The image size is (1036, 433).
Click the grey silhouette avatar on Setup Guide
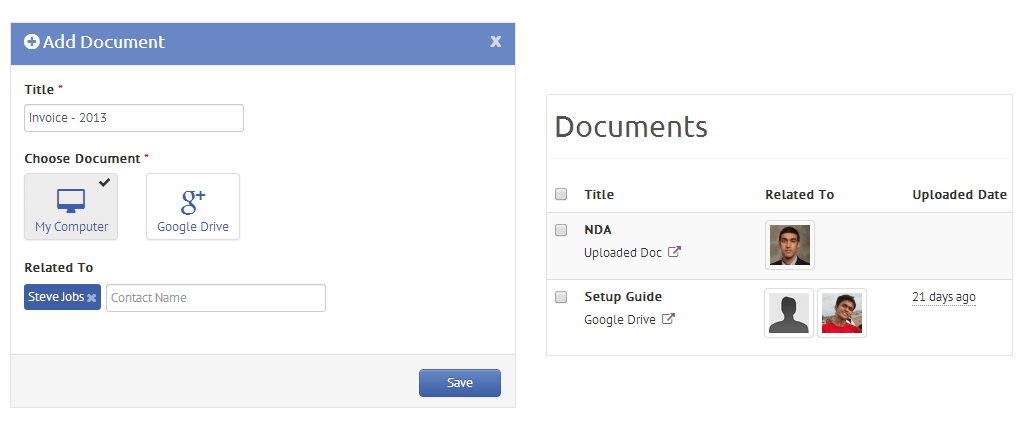click(x=789, y=313)
